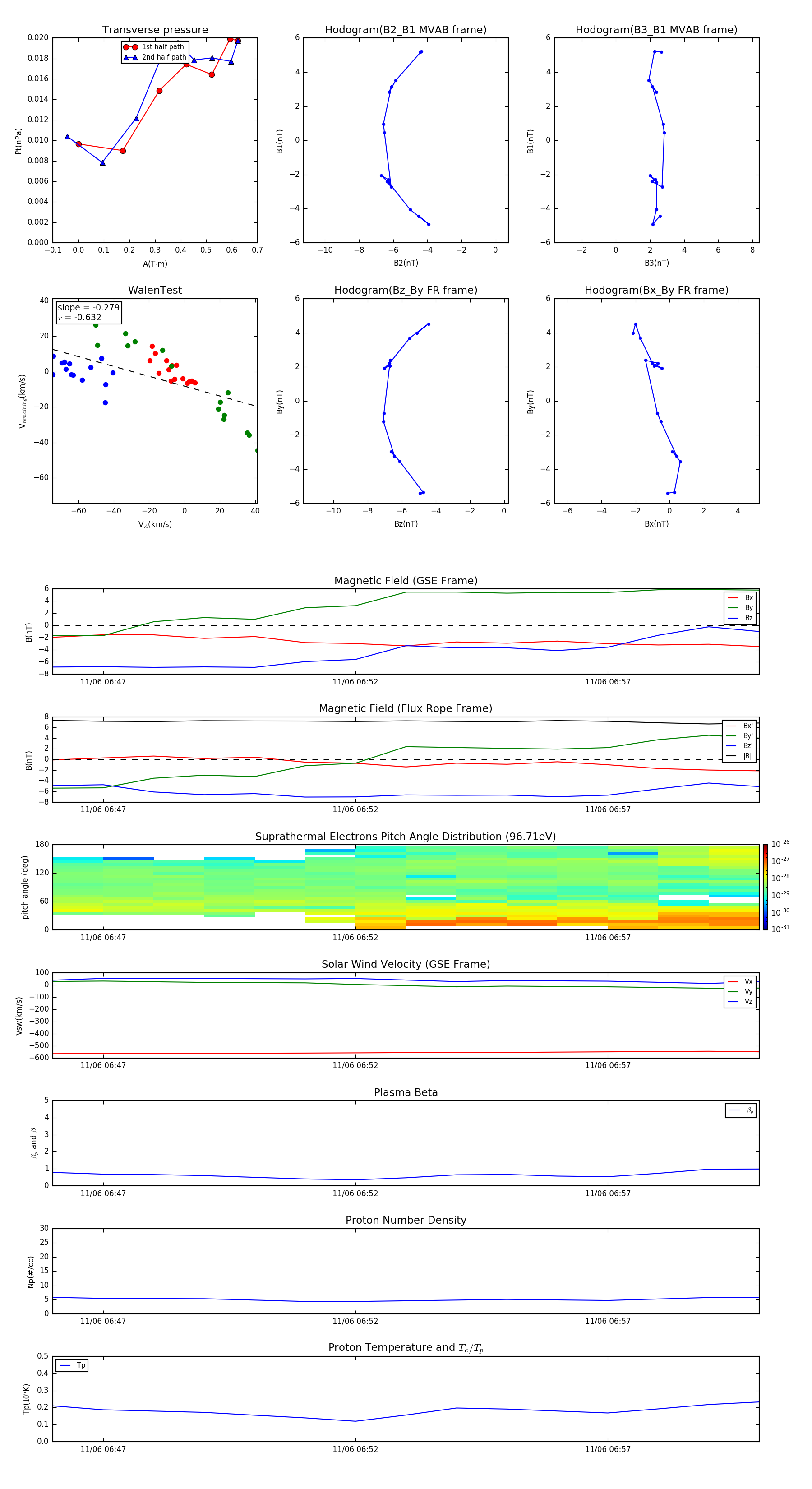Click the 'Vsw(km/s)' axis label
The height and width of the screenshot is (1489, 812).
tap(19, 1016)
